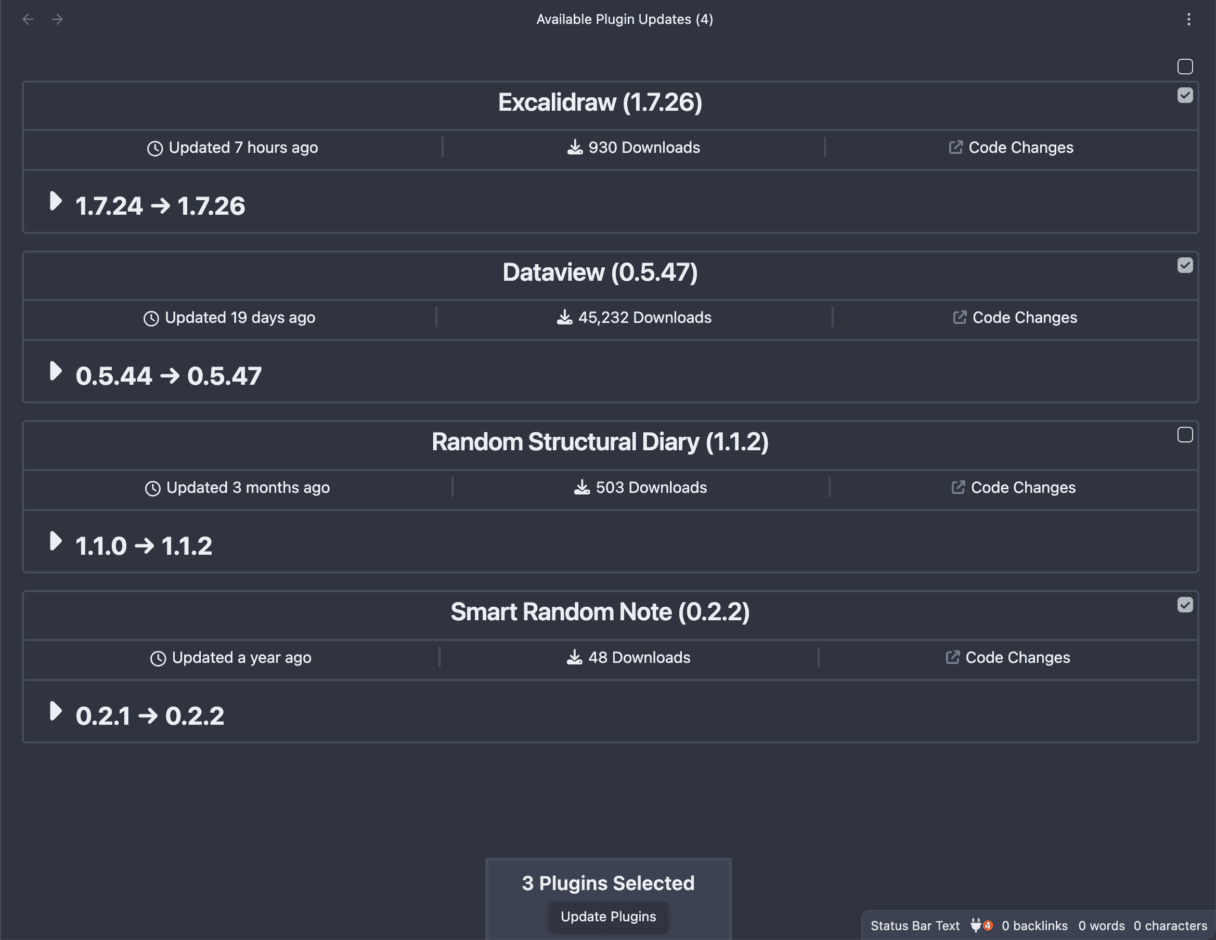The height and width of the screenshot is (940, 1216).
Task: Open the more options menu
Action: 1188,19
